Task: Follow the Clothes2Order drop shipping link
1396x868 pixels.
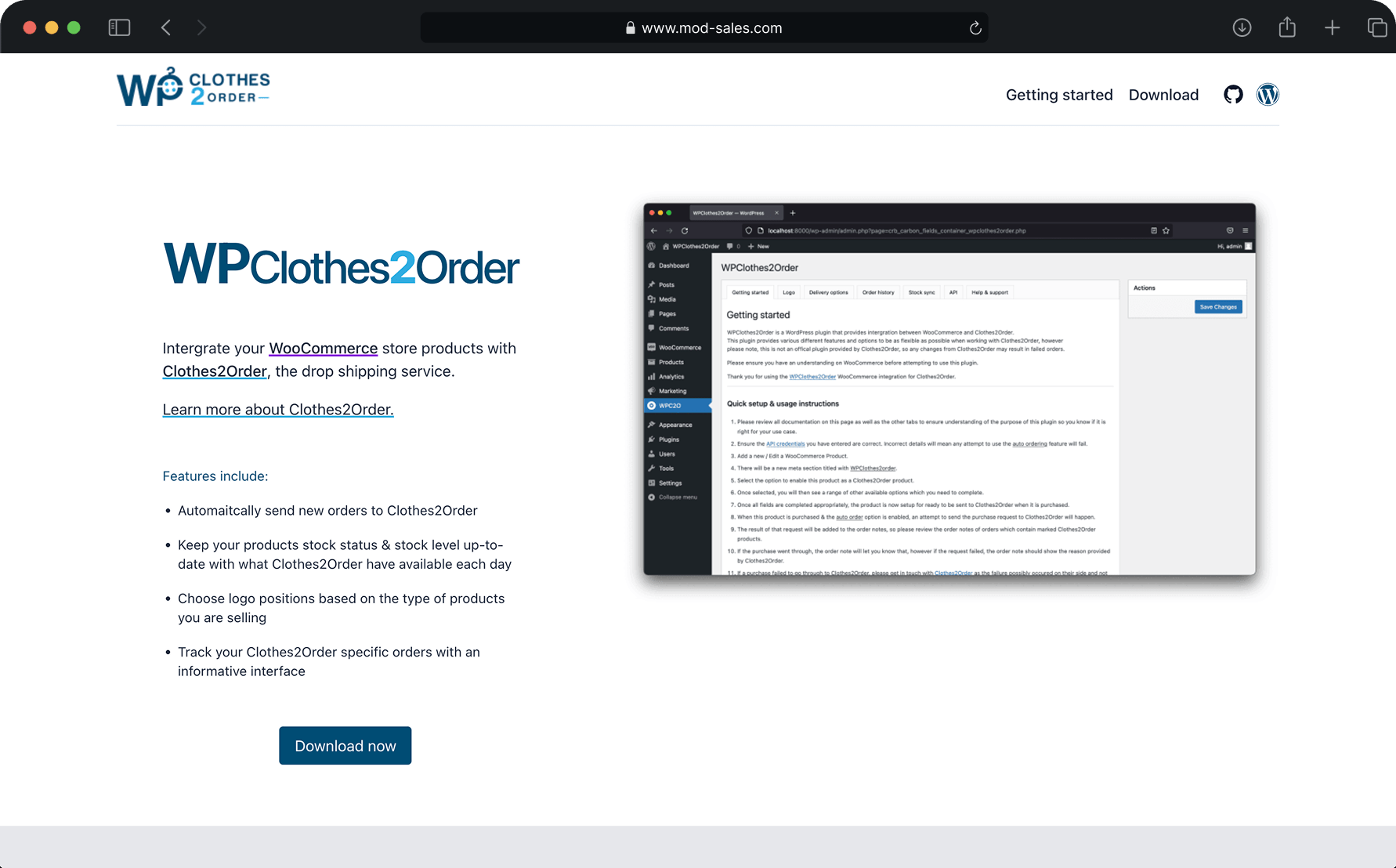Action: pos(215,371)
